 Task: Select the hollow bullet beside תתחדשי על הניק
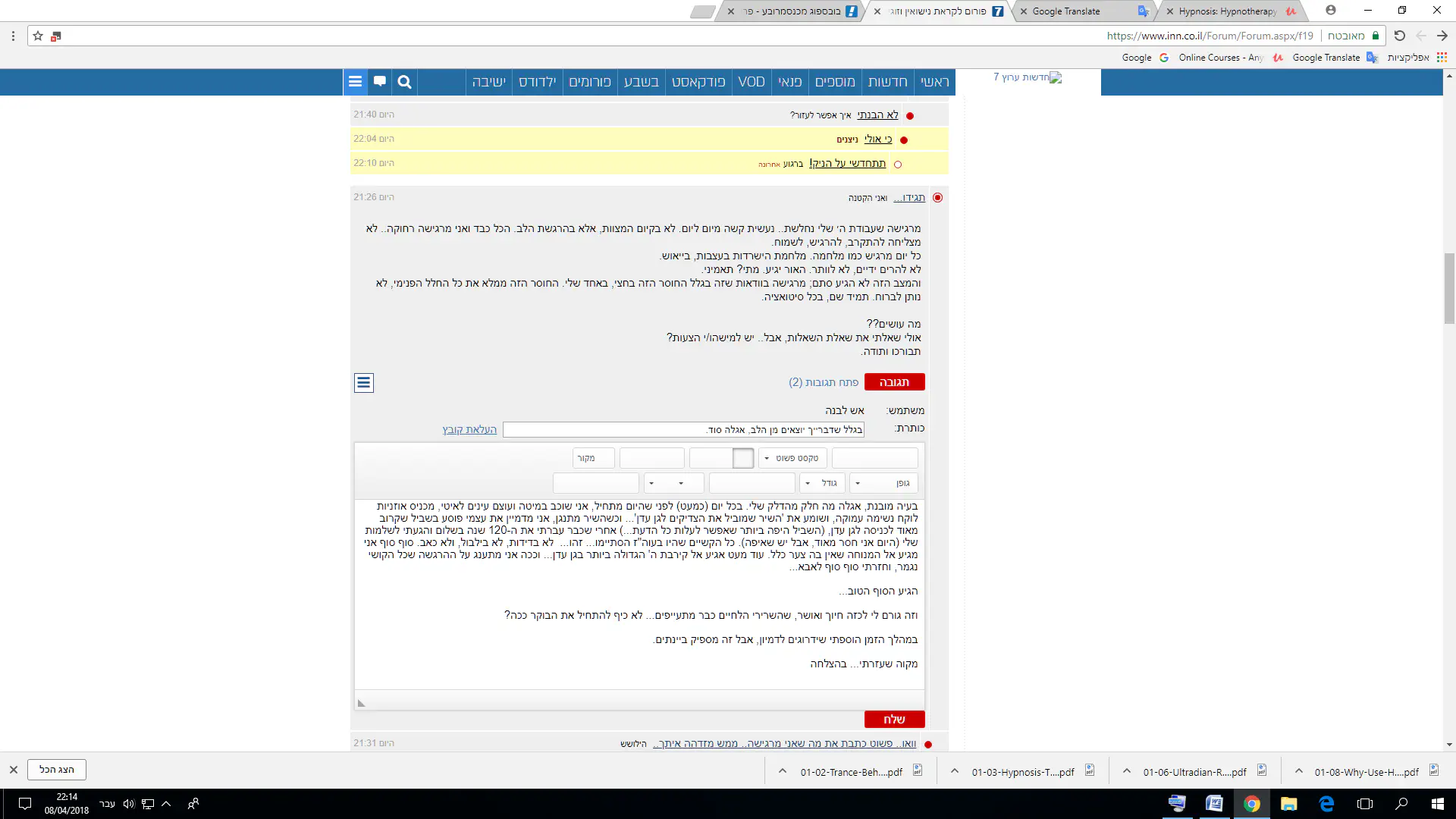pos(898,165)
